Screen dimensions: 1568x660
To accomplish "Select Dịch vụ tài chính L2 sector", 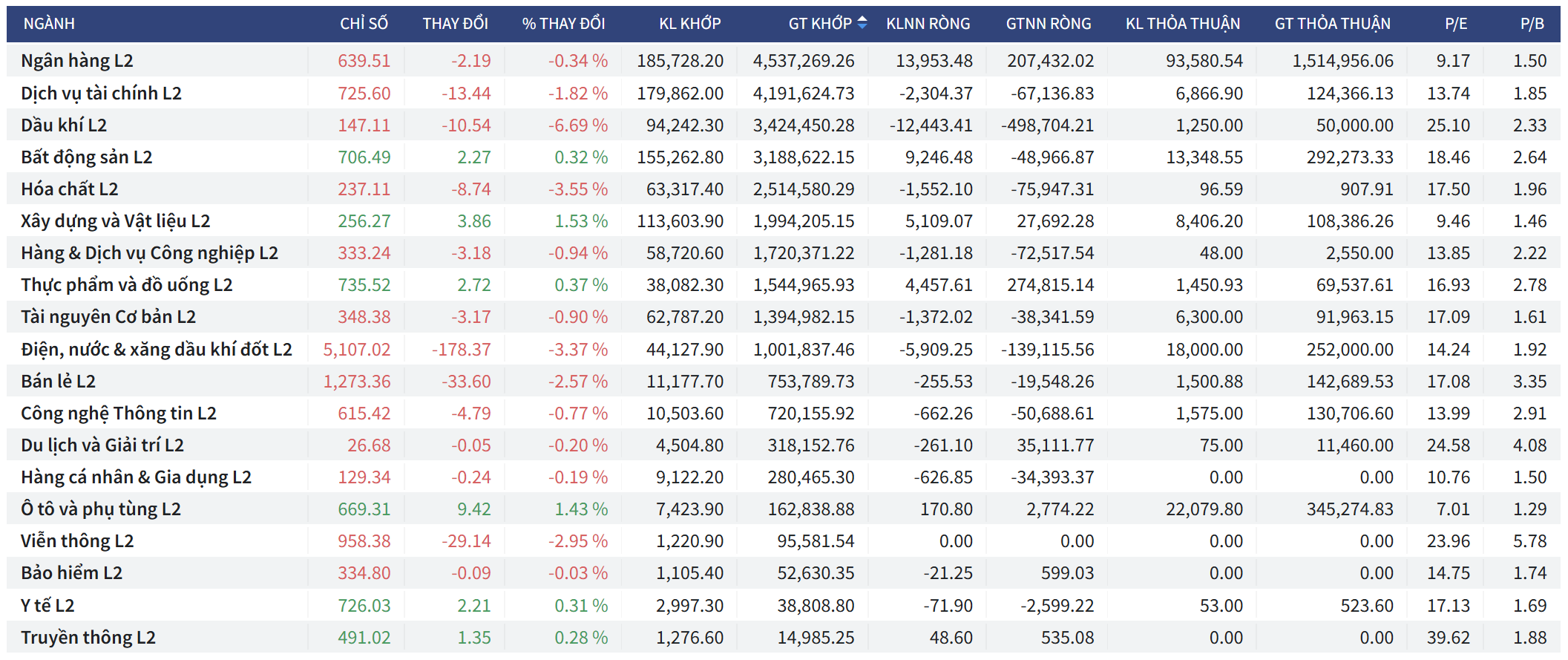I will [101, 94].
